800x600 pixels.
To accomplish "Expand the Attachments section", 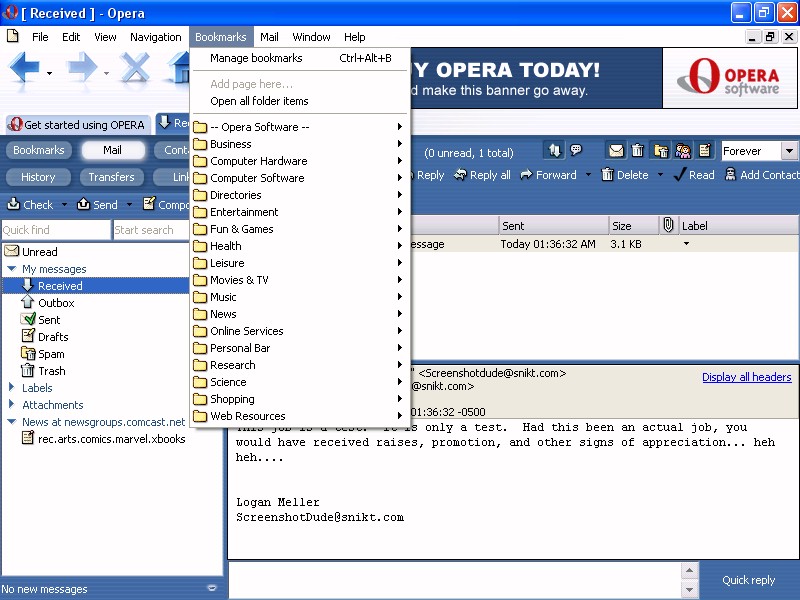I will point(12,405).
